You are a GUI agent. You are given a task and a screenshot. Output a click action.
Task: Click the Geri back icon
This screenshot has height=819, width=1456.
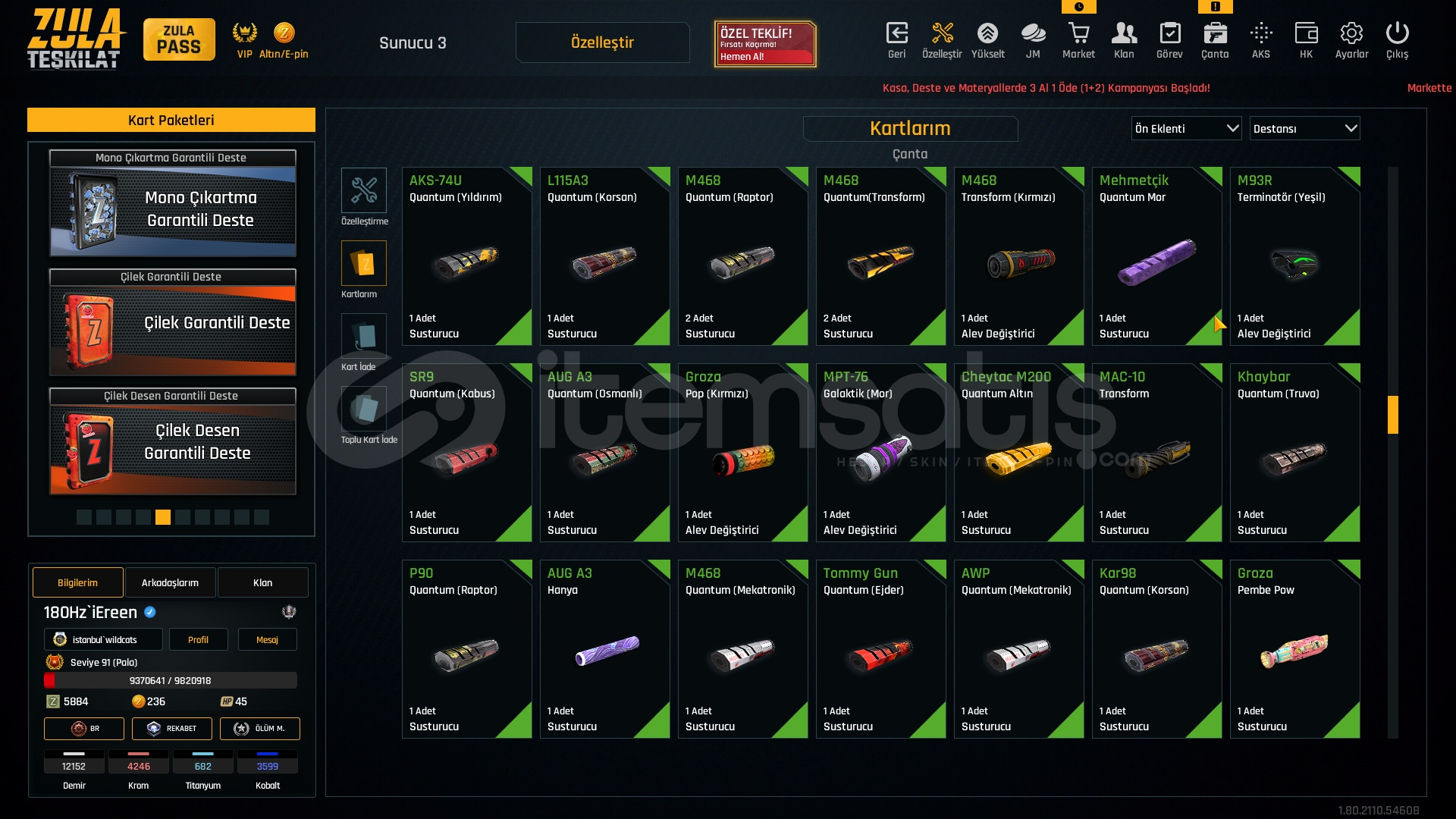coord(896,34)
